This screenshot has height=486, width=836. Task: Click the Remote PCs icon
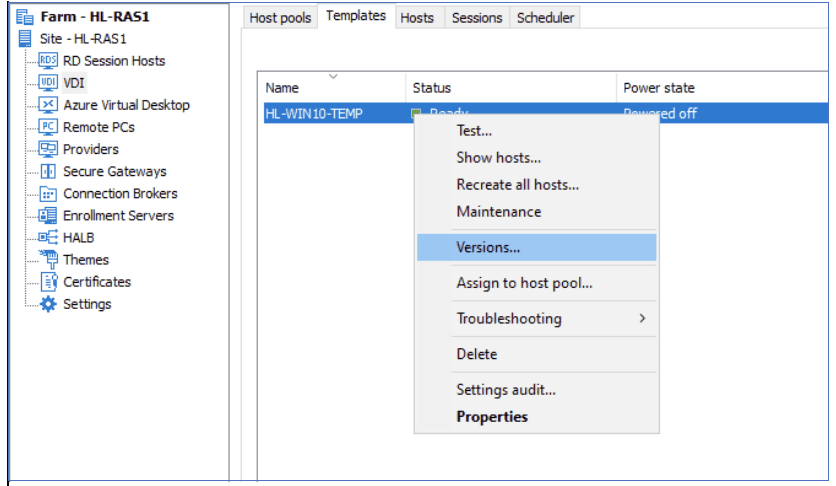point(48,127)
